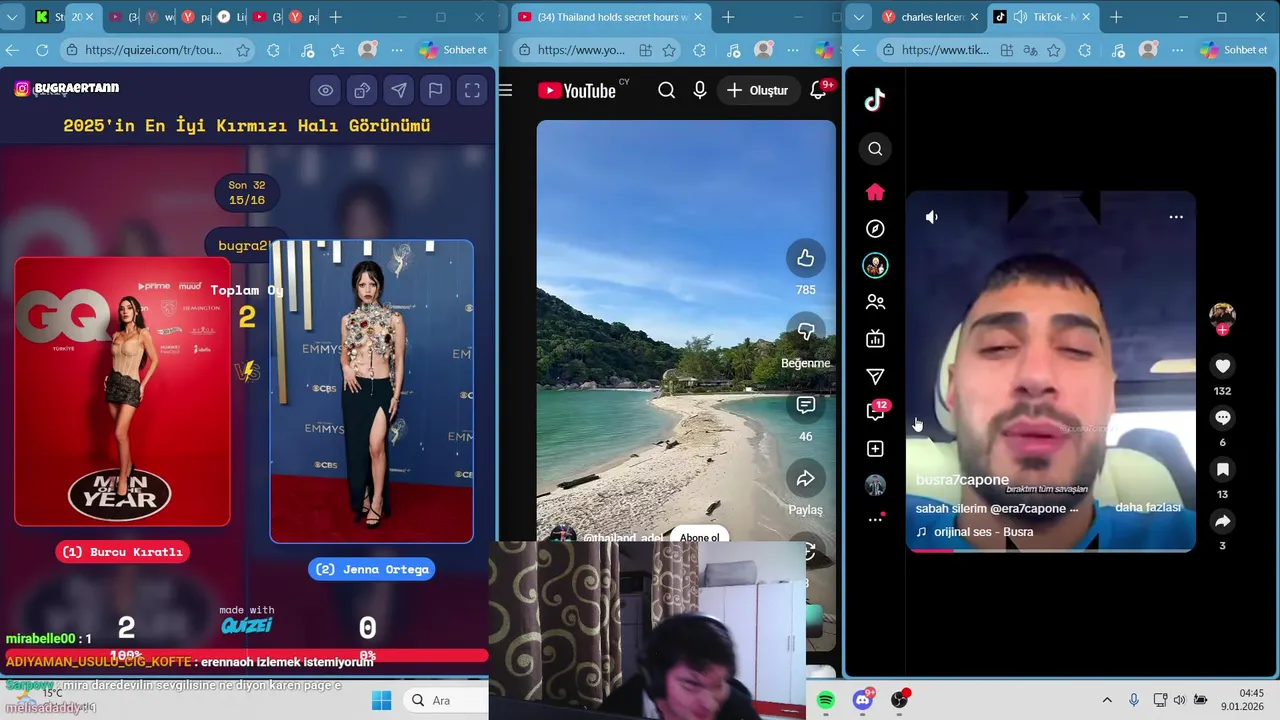Click the Oluştur create button on YouTube
1280x720 pixels.
pos(757,90)
